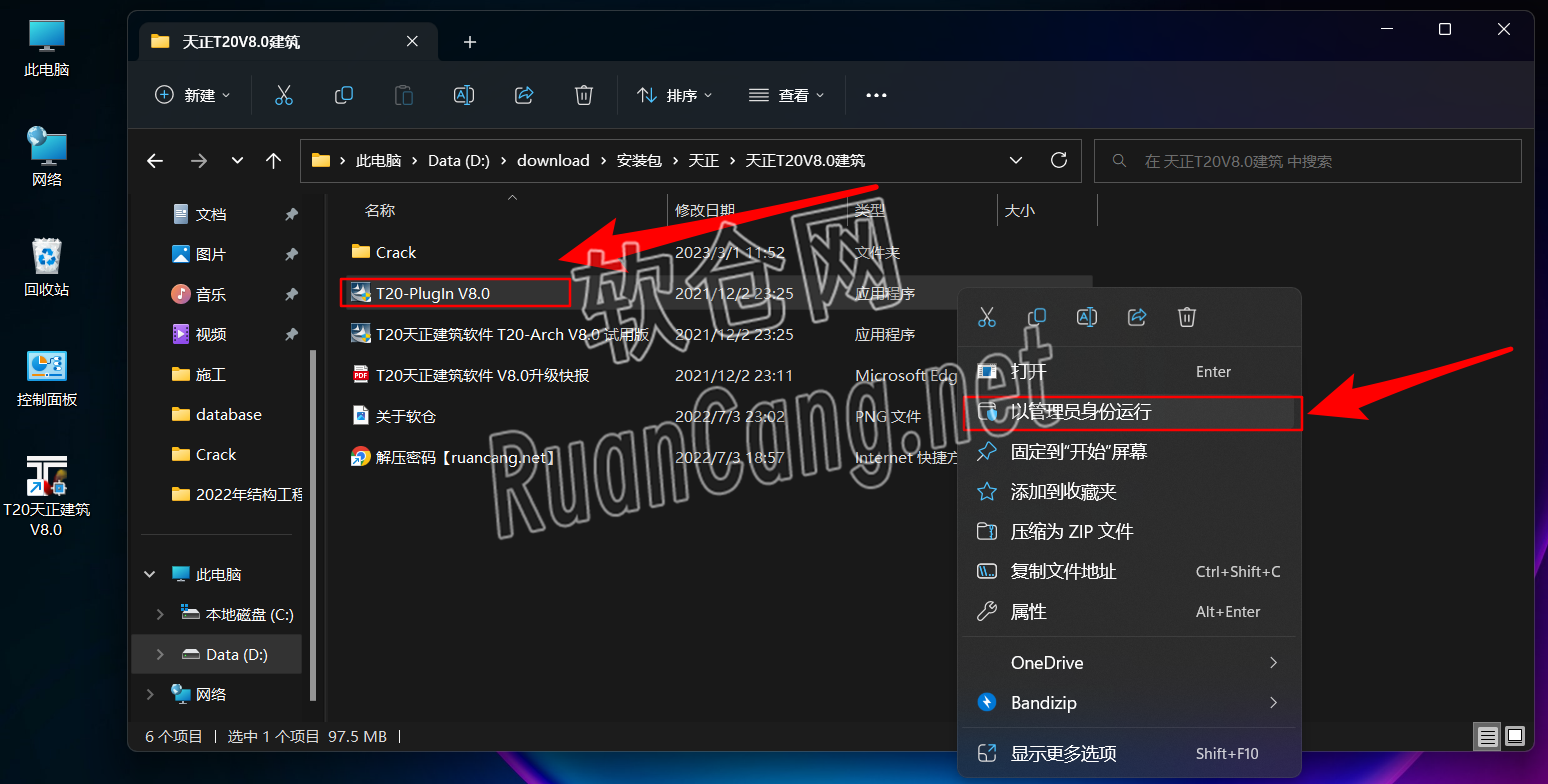Open the 查看 dropdown
The width and height of the screenshot is (1548, 784).
(x=789, y=95)
